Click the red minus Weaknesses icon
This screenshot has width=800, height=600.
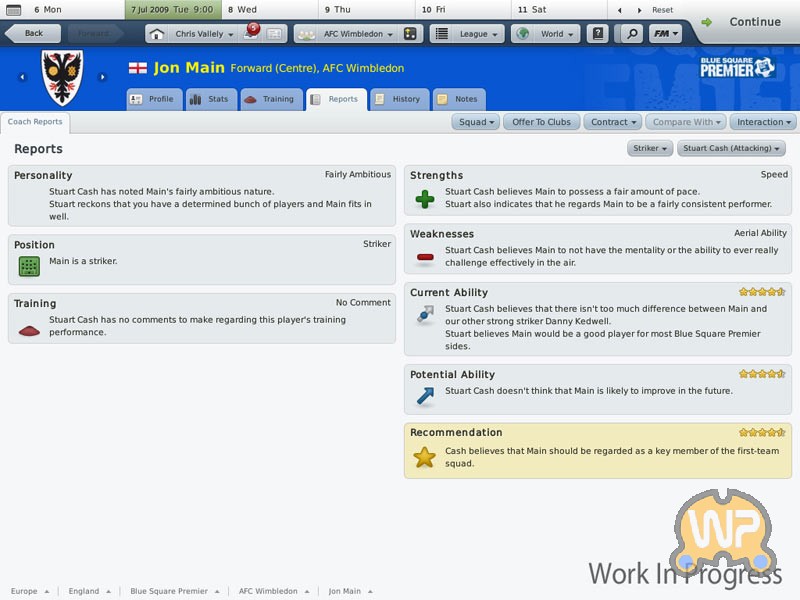425,257
